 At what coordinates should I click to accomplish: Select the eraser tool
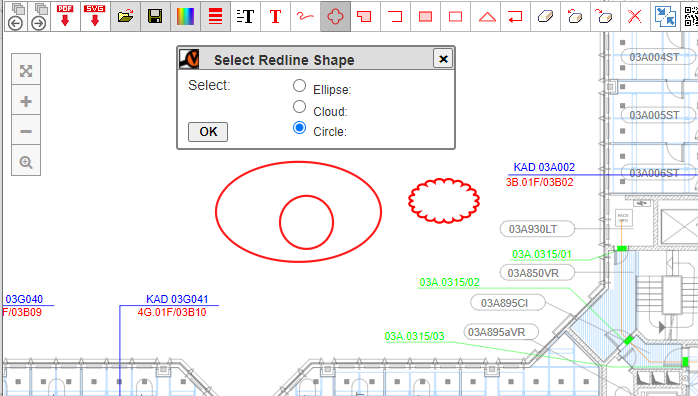pyautogui.click(x=545, y=16)
